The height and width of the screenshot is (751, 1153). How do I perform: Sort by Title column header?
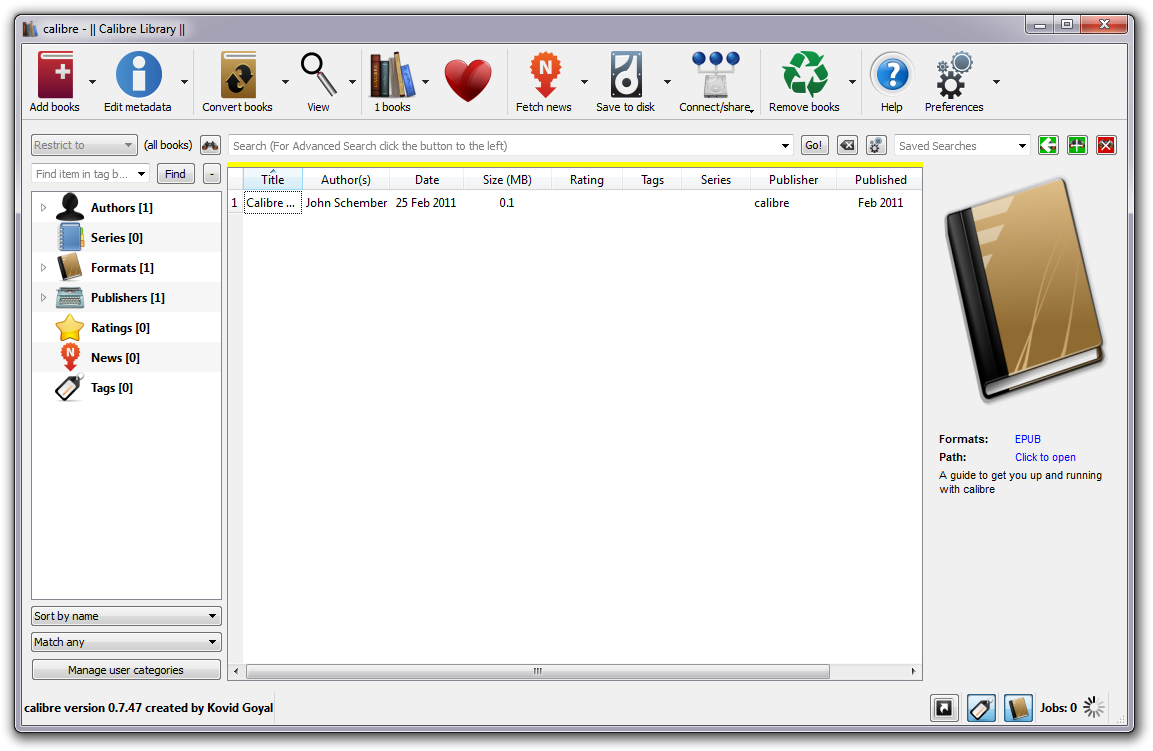coord(273,179)
